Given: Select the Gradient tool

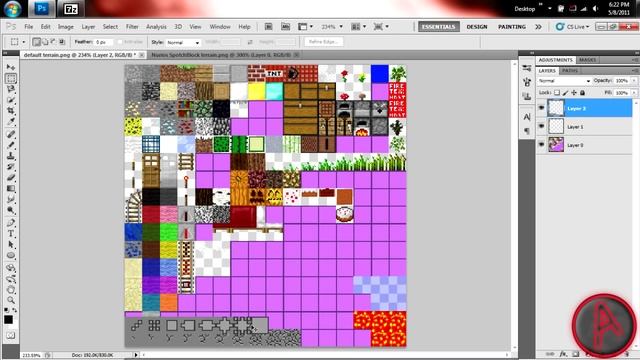Looking at the screenshot, I should point(11,189).
